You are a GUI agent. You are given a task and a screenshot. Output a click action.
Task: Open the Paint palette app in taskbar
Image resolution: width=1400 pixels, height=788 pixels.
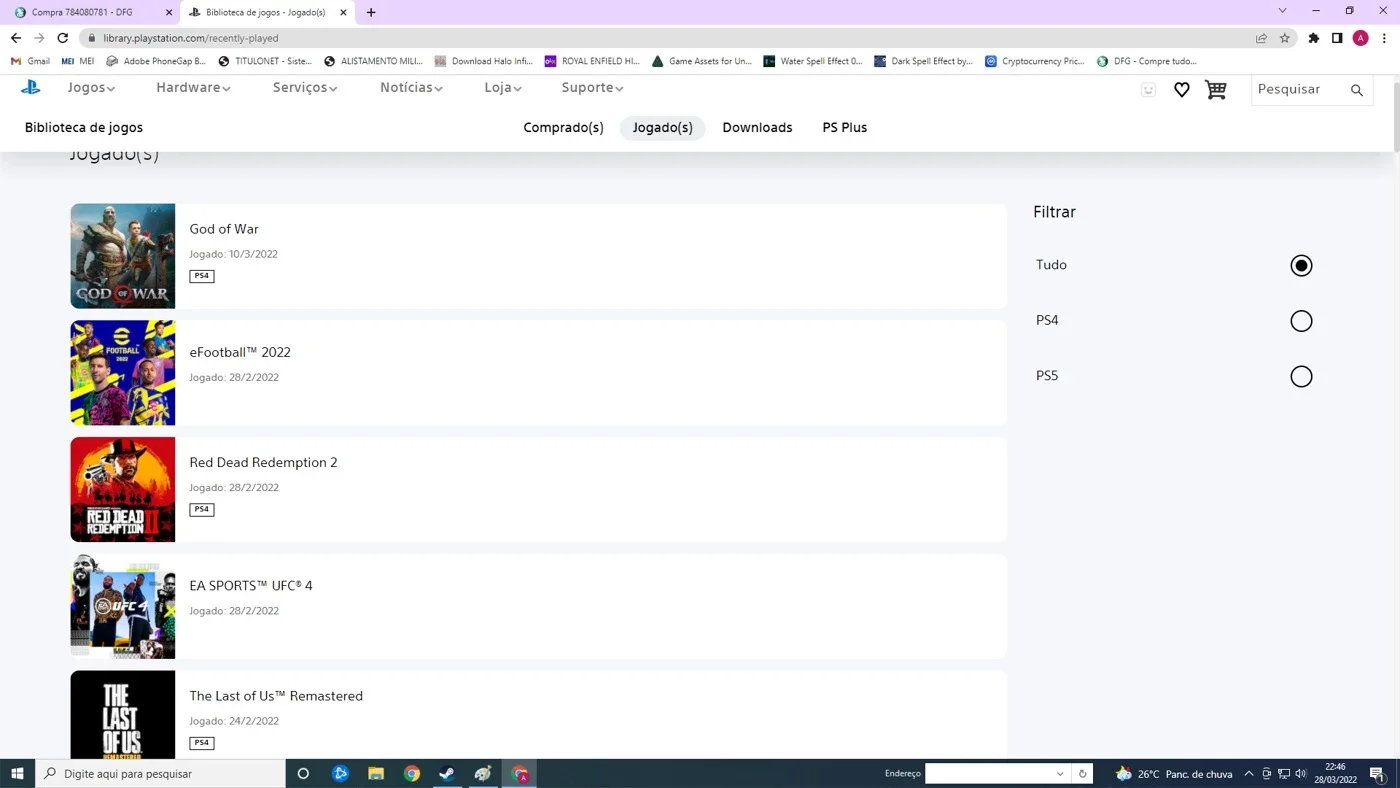click(483, 773)
